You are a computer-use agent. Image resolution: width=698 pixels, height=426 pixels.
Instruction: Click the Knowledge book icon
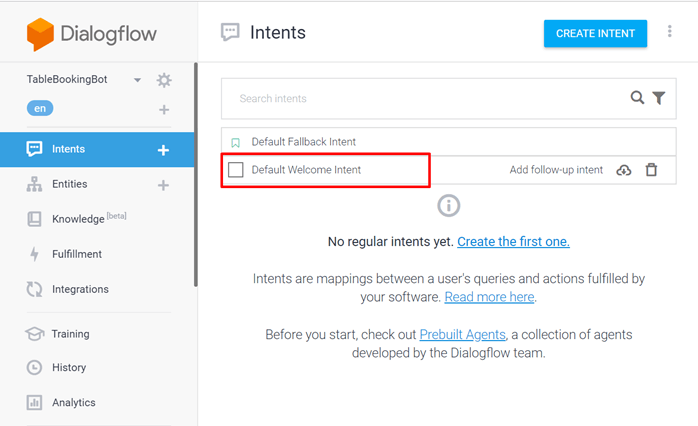34,219
